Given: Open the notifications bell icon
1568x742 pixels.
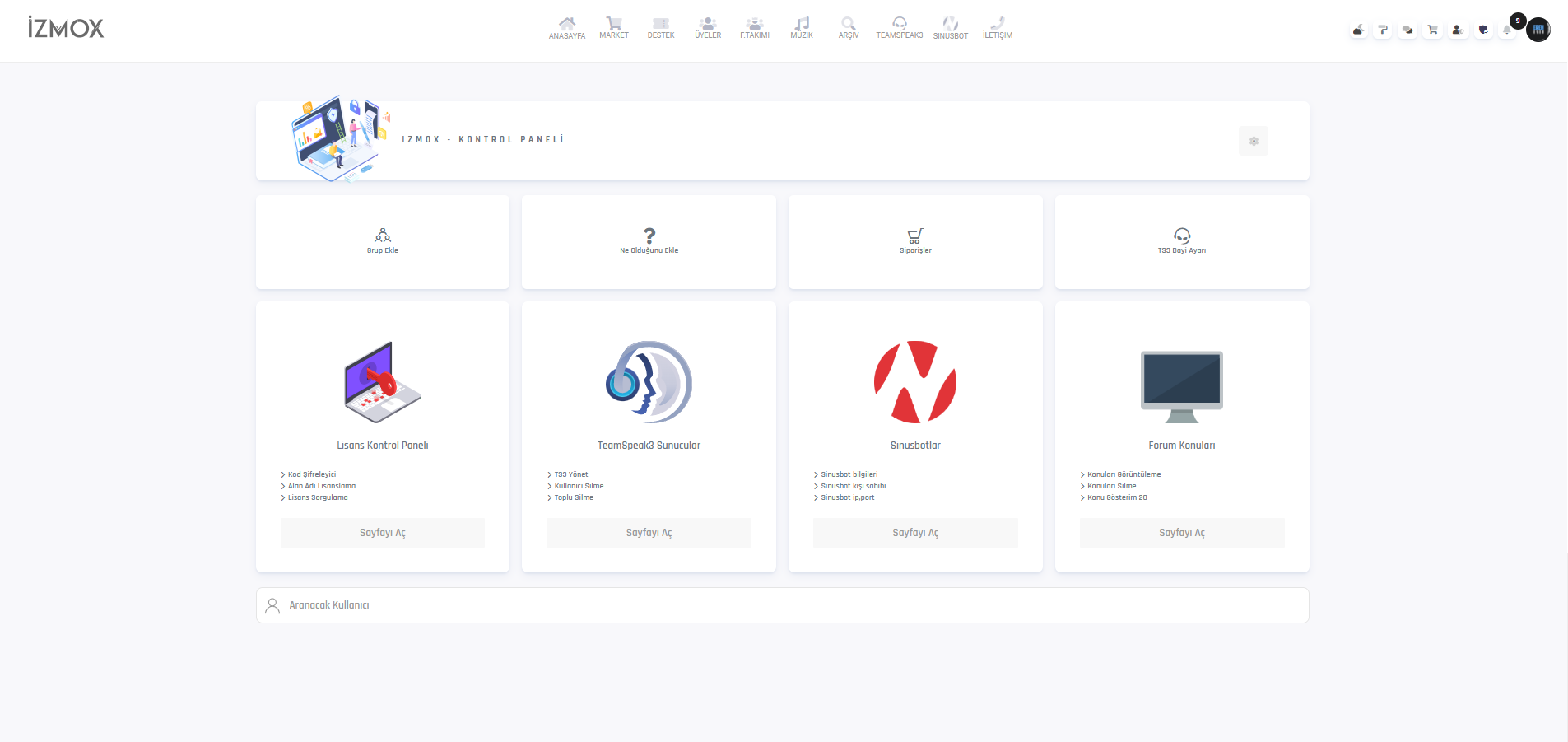Looking at the screenshot, I should (x=1508, y=30).
